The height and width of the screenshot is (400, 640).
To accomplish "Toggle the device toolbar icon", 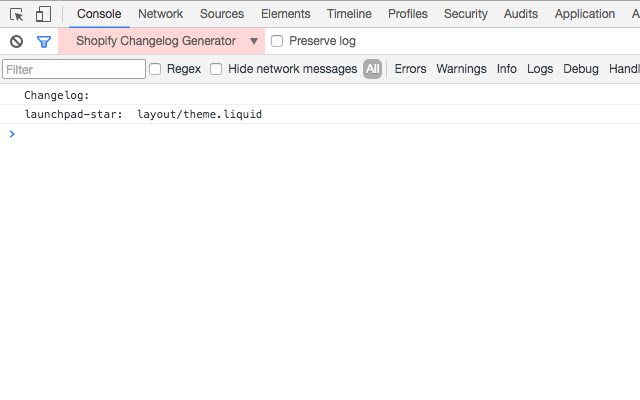I will click(x=43, y=14).
